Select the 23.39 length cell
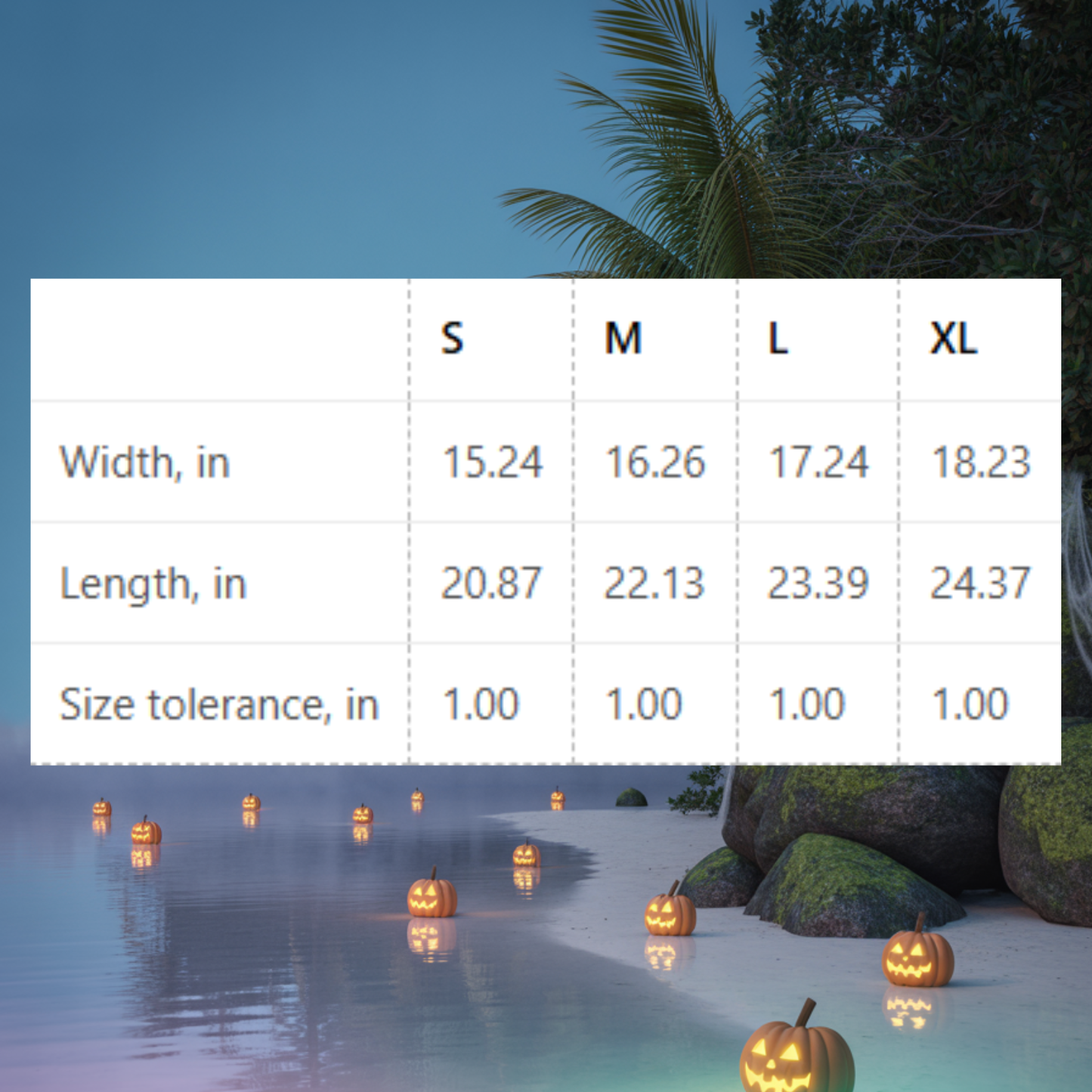The image size is (1092, 1092). 818,583
